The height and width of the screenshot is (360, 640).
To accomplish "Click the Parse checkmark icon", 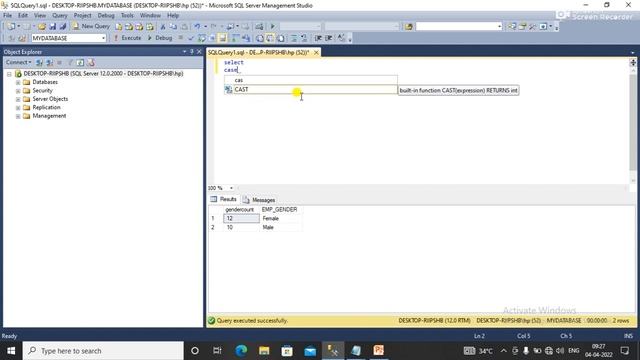I will click(191, 38).
